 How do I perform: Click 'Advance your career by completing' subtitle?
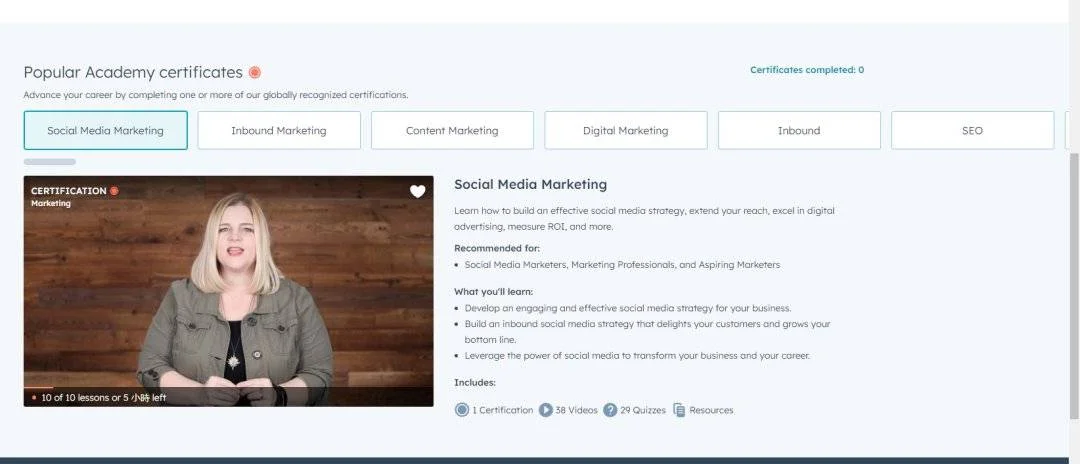216,95
